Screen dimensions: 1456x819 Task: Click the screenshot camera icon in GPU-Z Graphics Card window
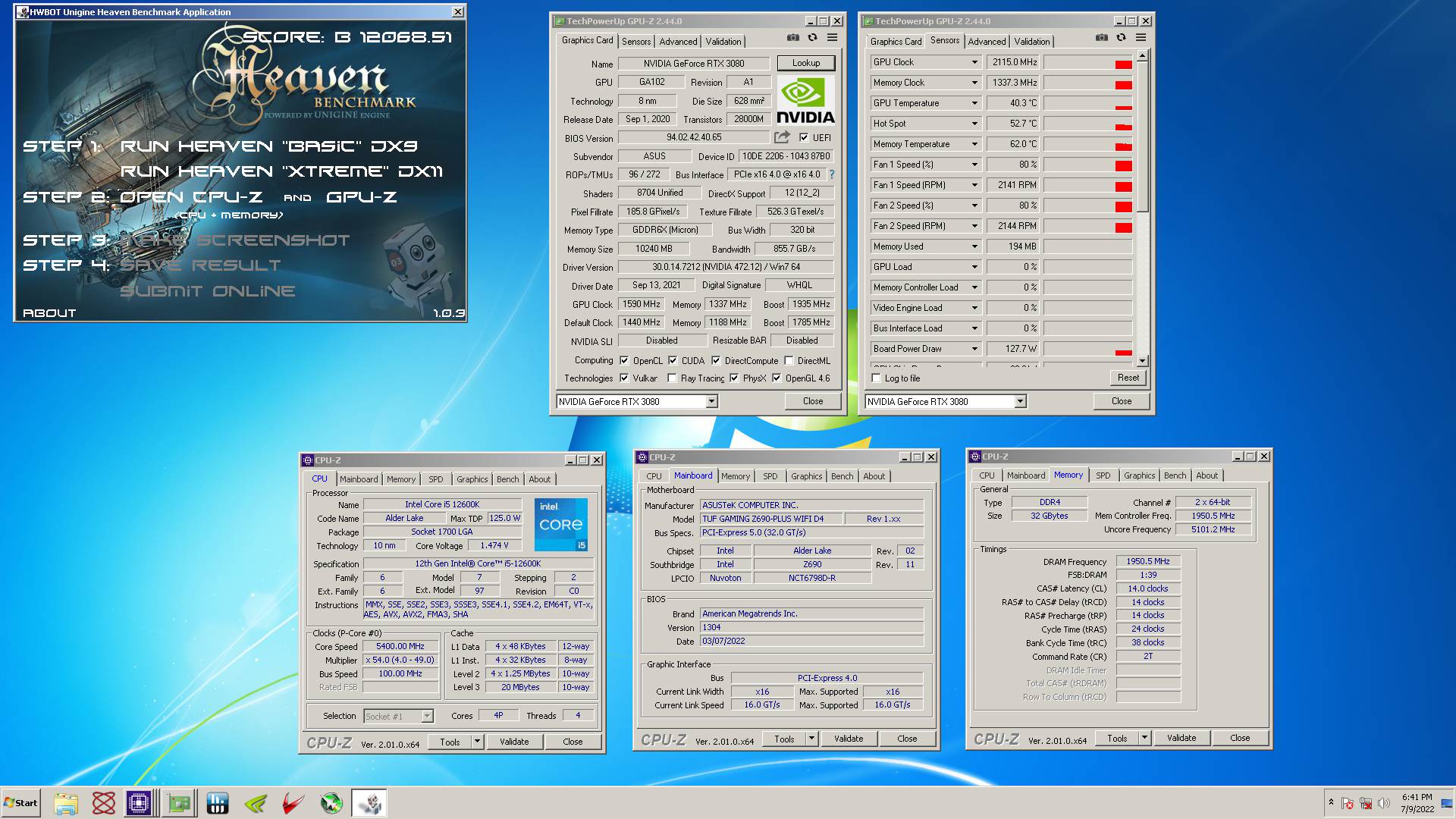coord(792,38)
